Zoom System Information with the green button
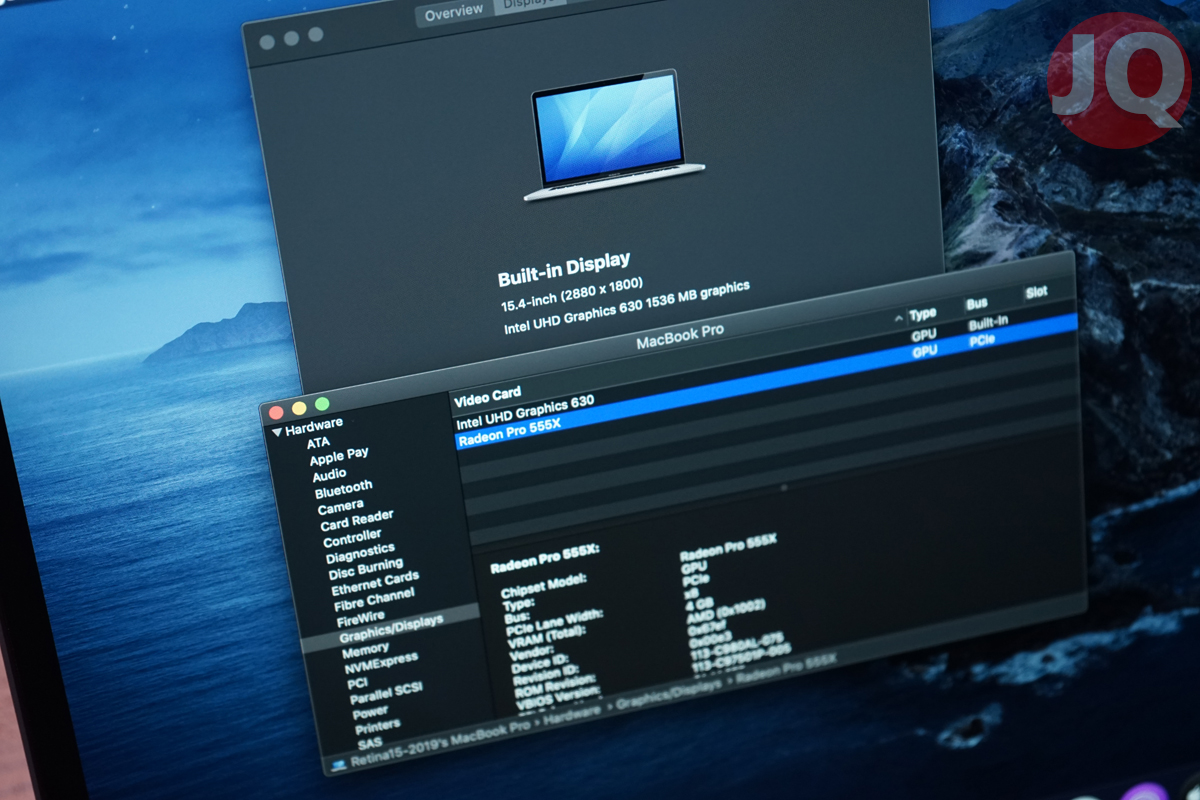 322,404
